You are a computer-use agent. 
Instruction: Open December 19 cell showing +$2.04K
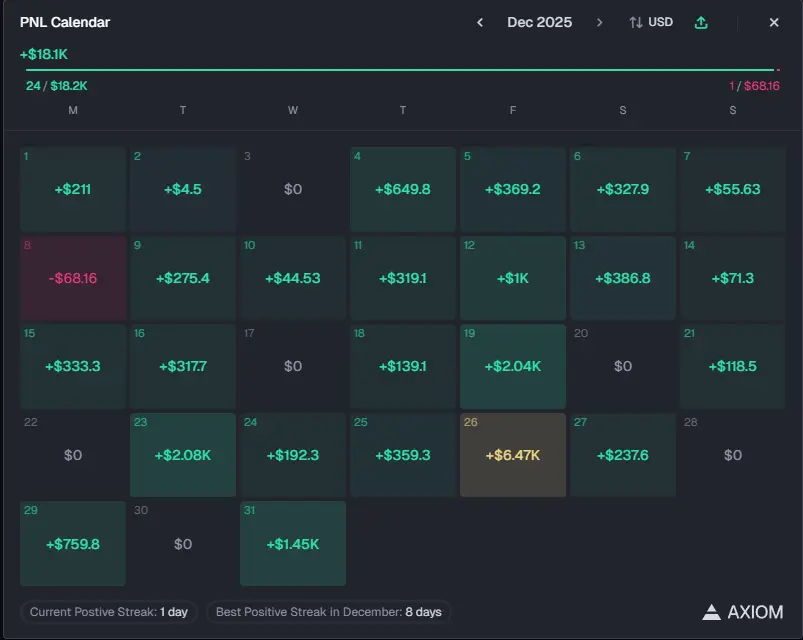click(513, 366)
